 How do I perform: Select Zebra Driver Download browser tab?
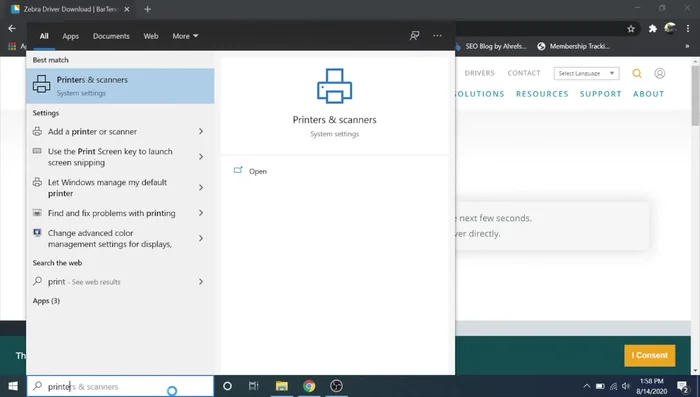tap(70, 9)
